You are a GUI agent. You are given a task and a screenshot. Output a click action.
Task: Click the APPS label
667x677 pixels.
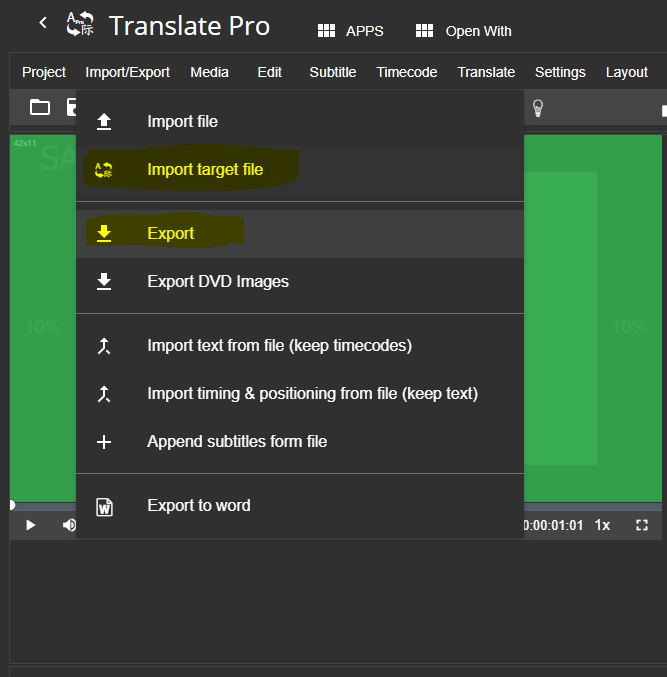(x=364, y=31)
